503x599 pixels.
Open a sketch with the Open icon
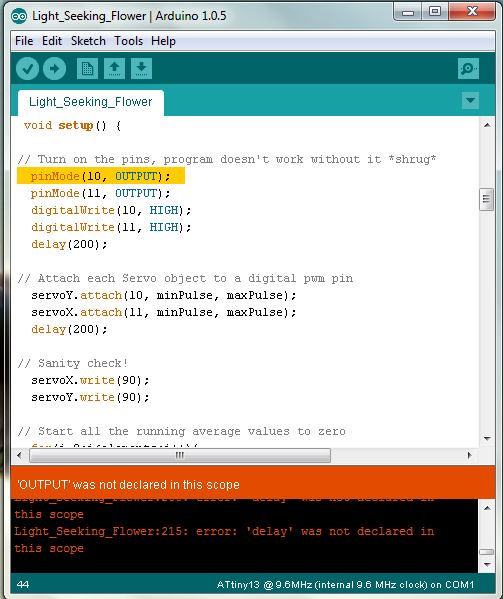click(x=114, y=69)
